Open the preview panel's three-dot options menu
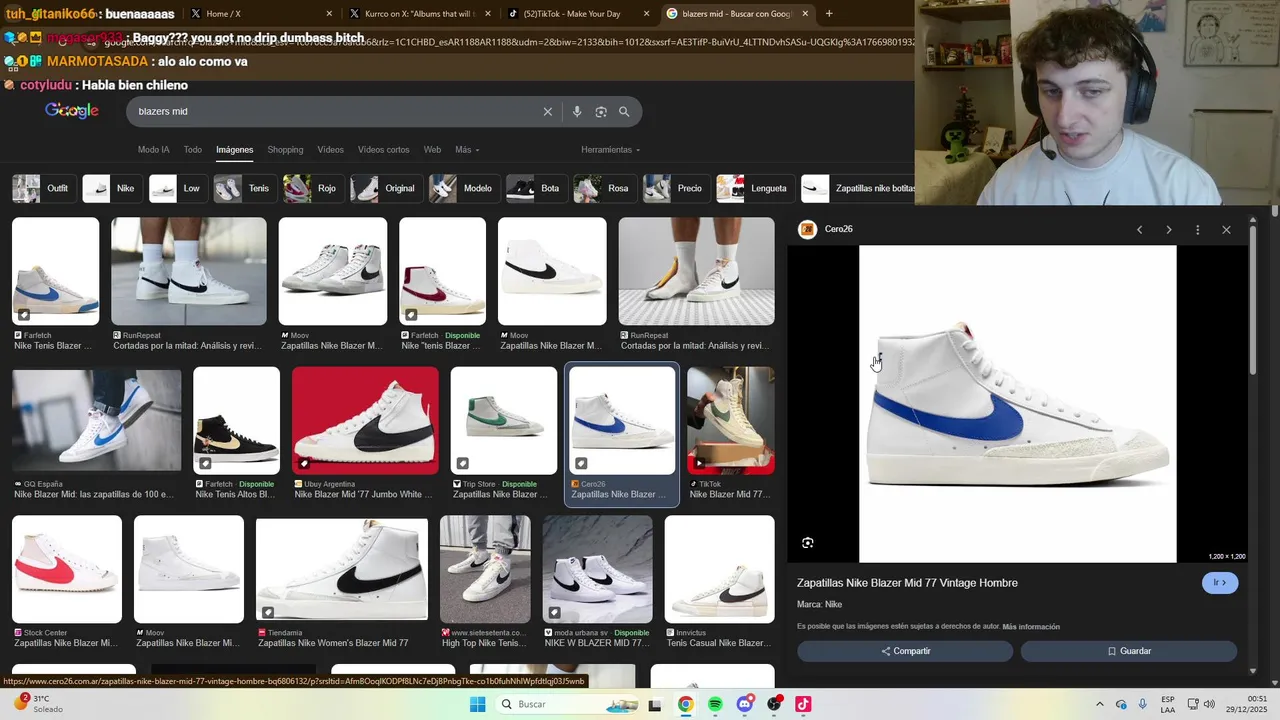This screenshot has width=1280, height=720. point(1197,230)
